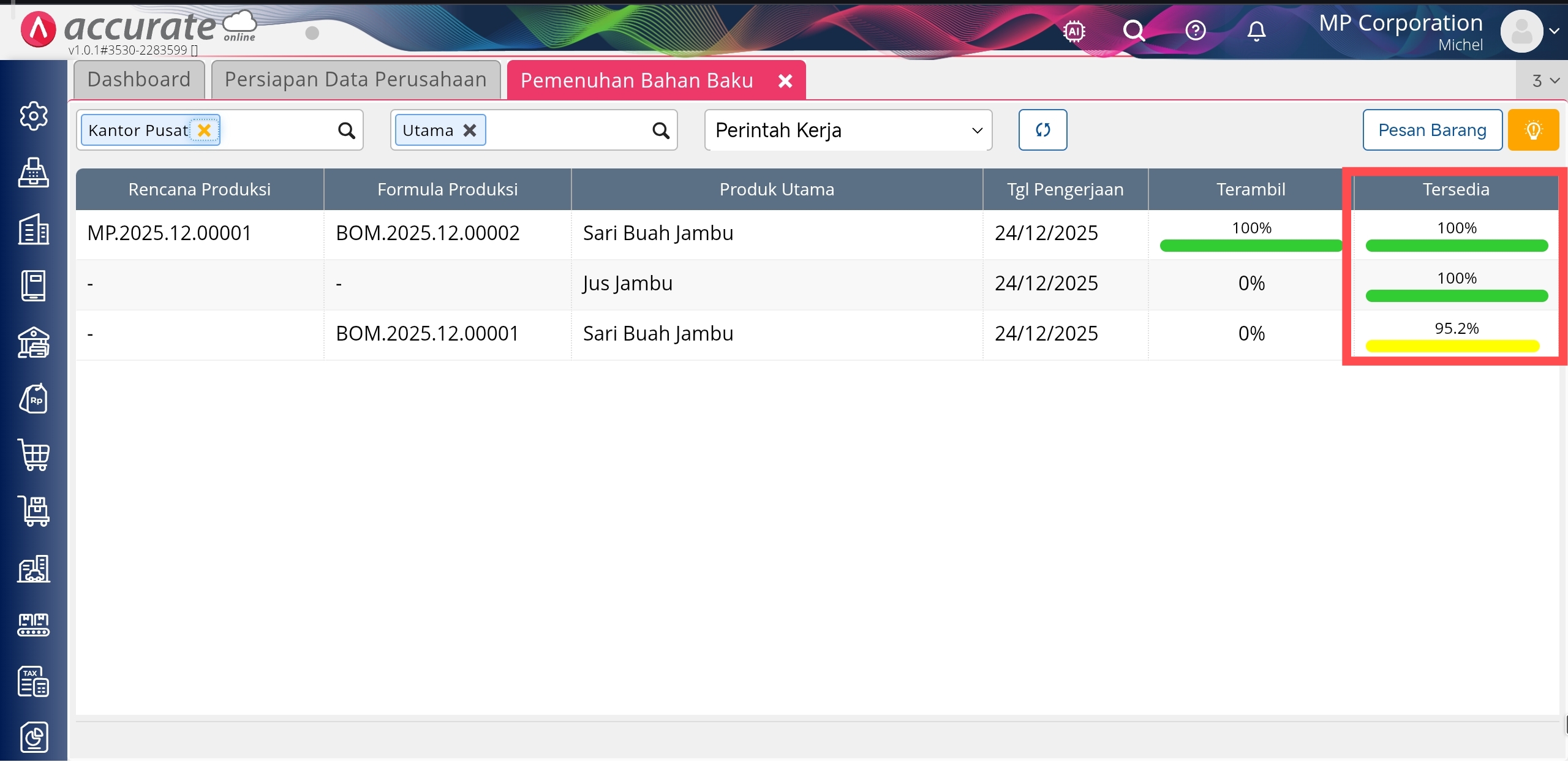
Task: Click the Pesan Barang button
Action: pos(1432,130)
